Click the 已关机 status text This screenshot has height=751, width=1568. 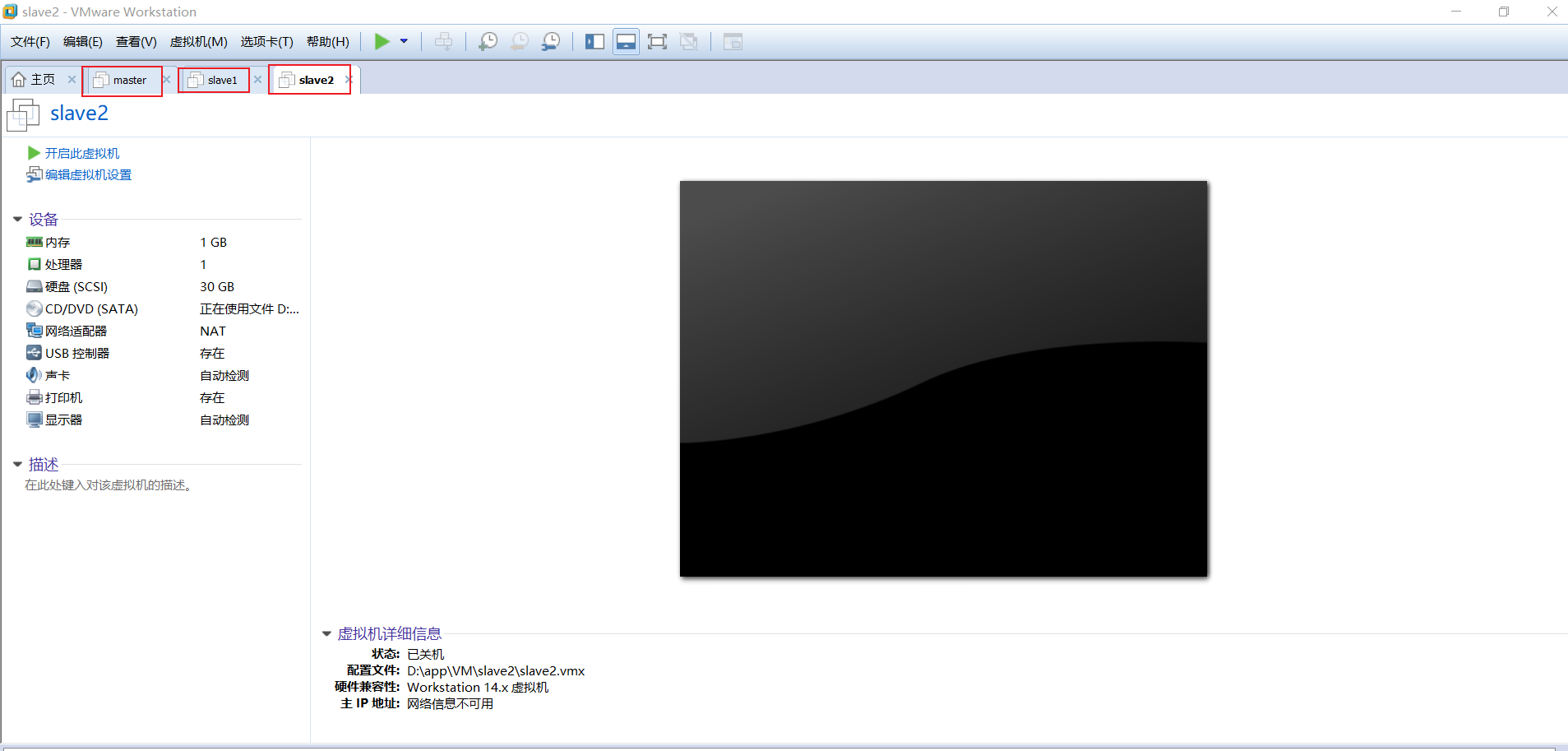425,654
